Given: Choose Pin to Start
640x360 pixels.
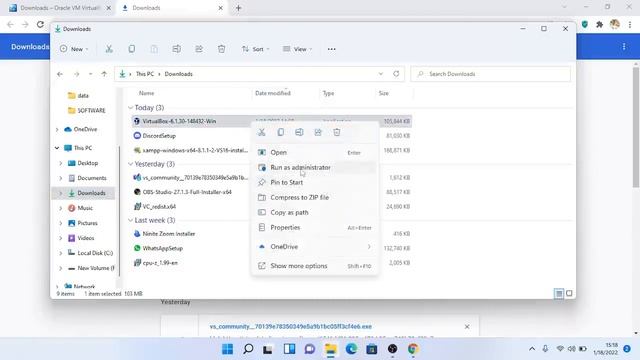Looking at the screenshot, I should [315, 182].
